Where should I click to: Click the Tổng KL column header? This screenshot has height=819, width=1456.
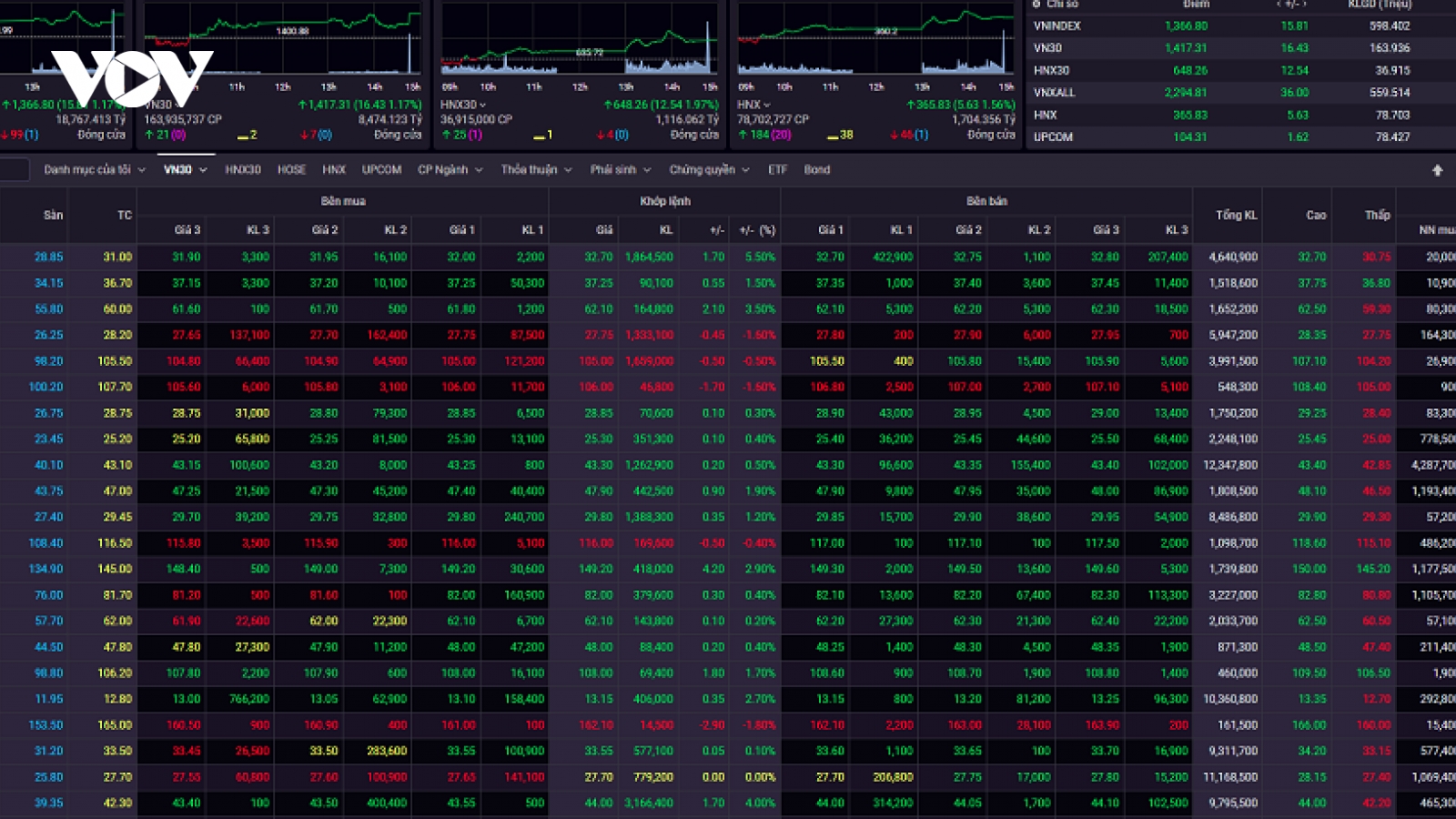tap(1236, 216)
